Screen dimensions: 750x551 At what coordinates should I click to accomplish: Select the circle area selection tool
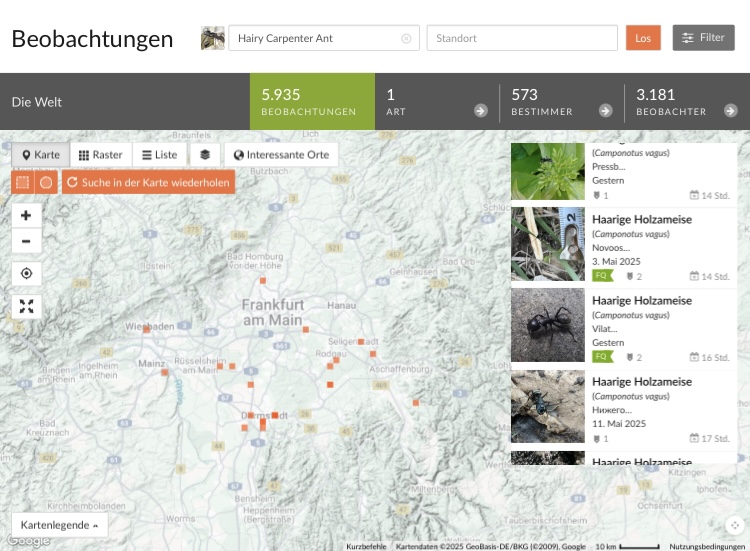[x=46, y=182]
